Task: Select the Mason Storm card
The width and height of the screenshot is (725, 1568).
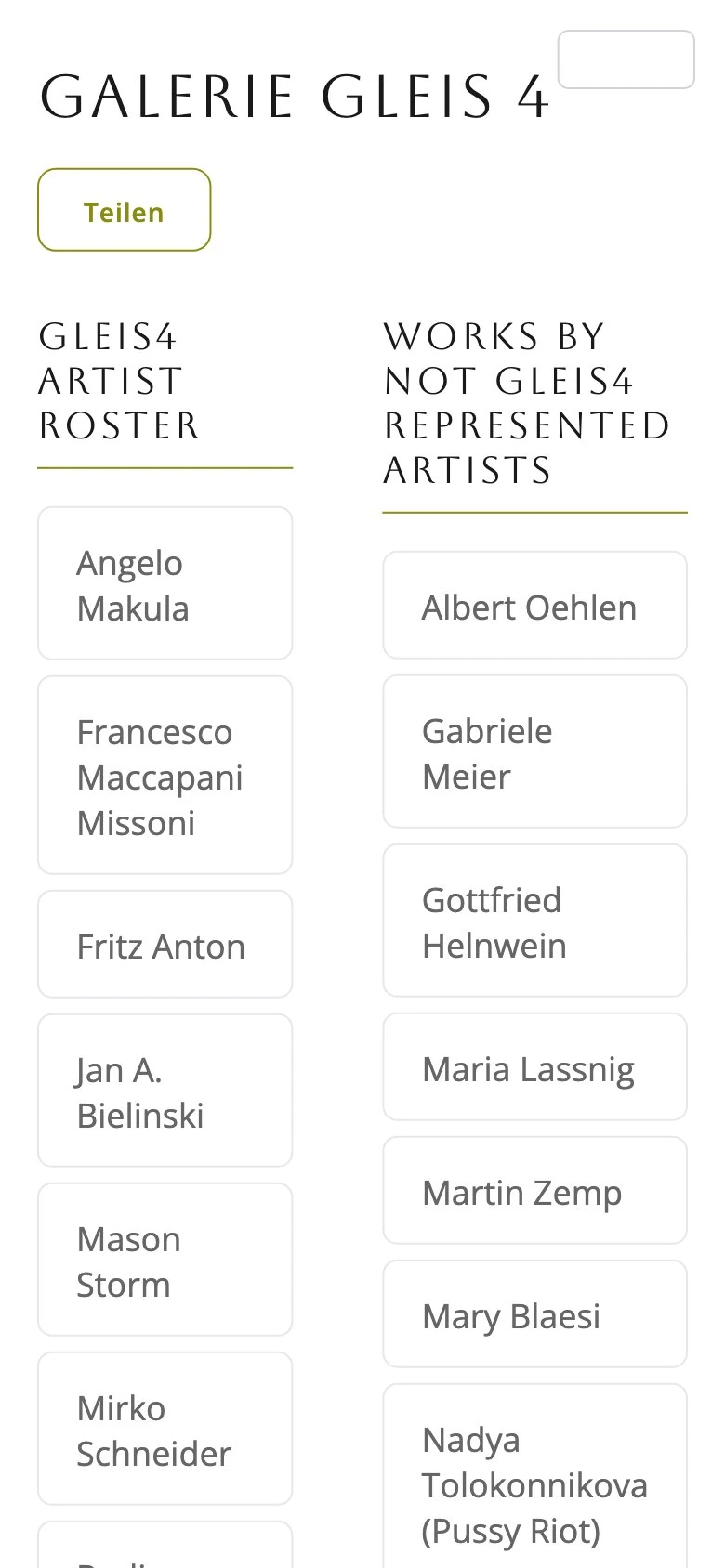Action: click(165, 1260)
